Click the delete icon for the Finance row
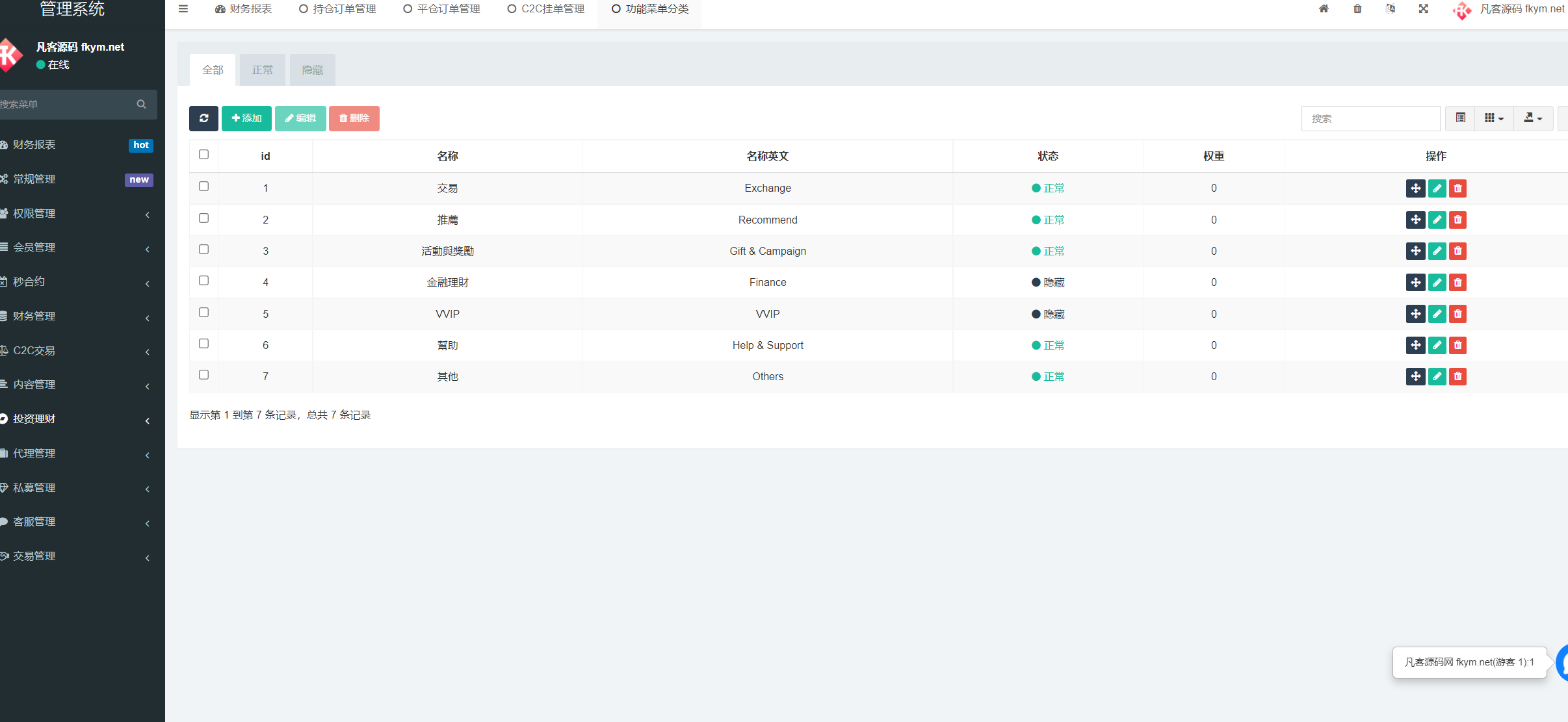The height and width of the screenshot is (722, 1568). pyautogui.click(x=1458, y=283)
